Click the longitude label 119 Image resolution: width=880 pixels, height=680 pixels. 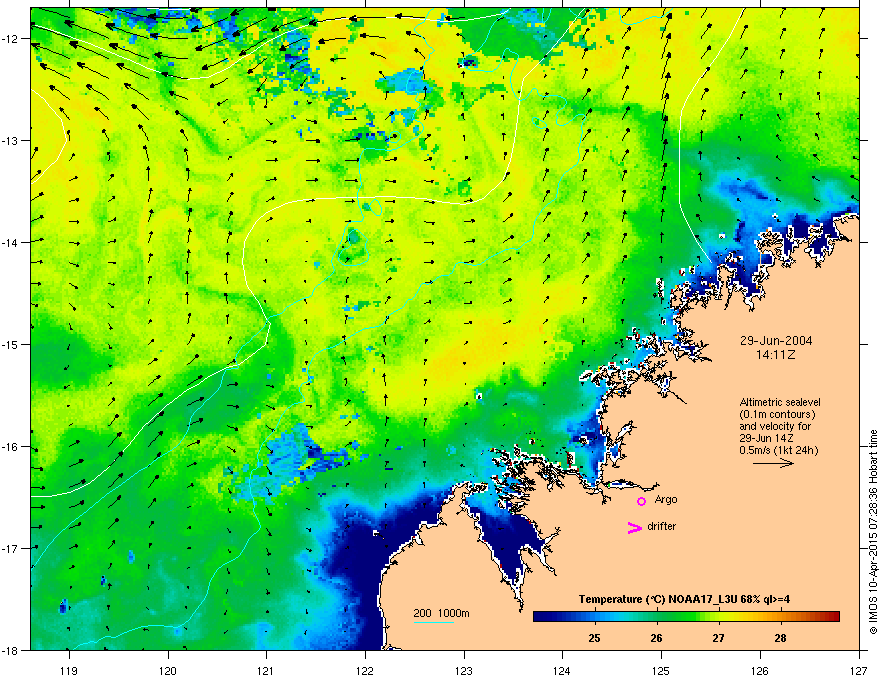pos(69,670)
